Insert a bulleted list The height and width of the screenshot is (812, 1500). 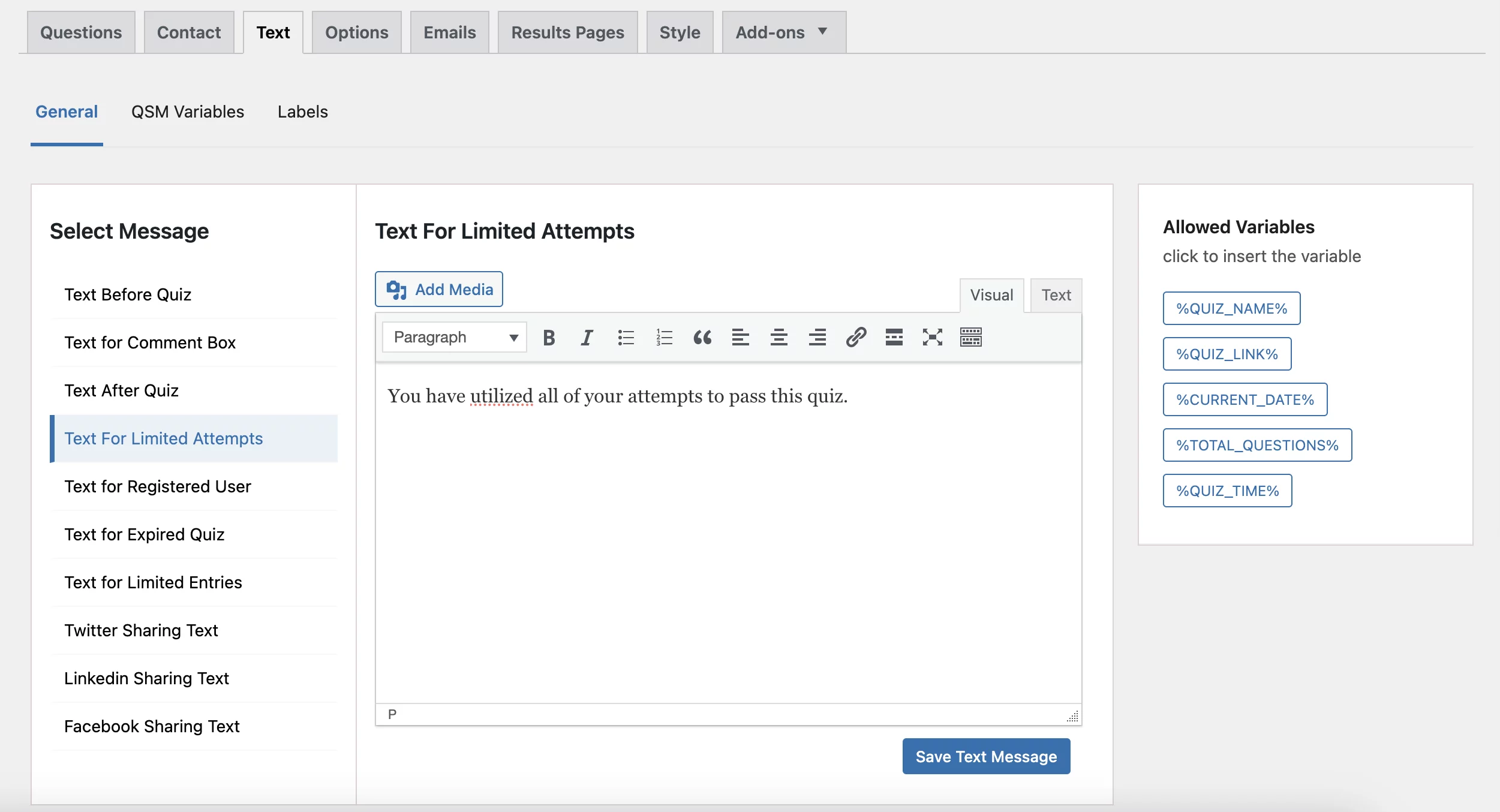(625, 337)
